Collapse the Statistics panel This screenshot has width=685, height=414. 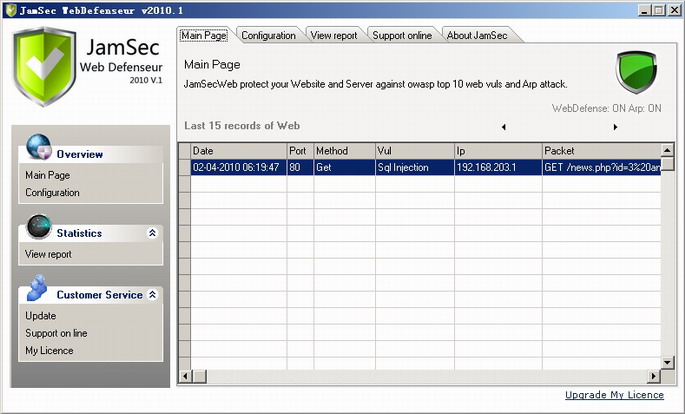(x=152, y=233)
